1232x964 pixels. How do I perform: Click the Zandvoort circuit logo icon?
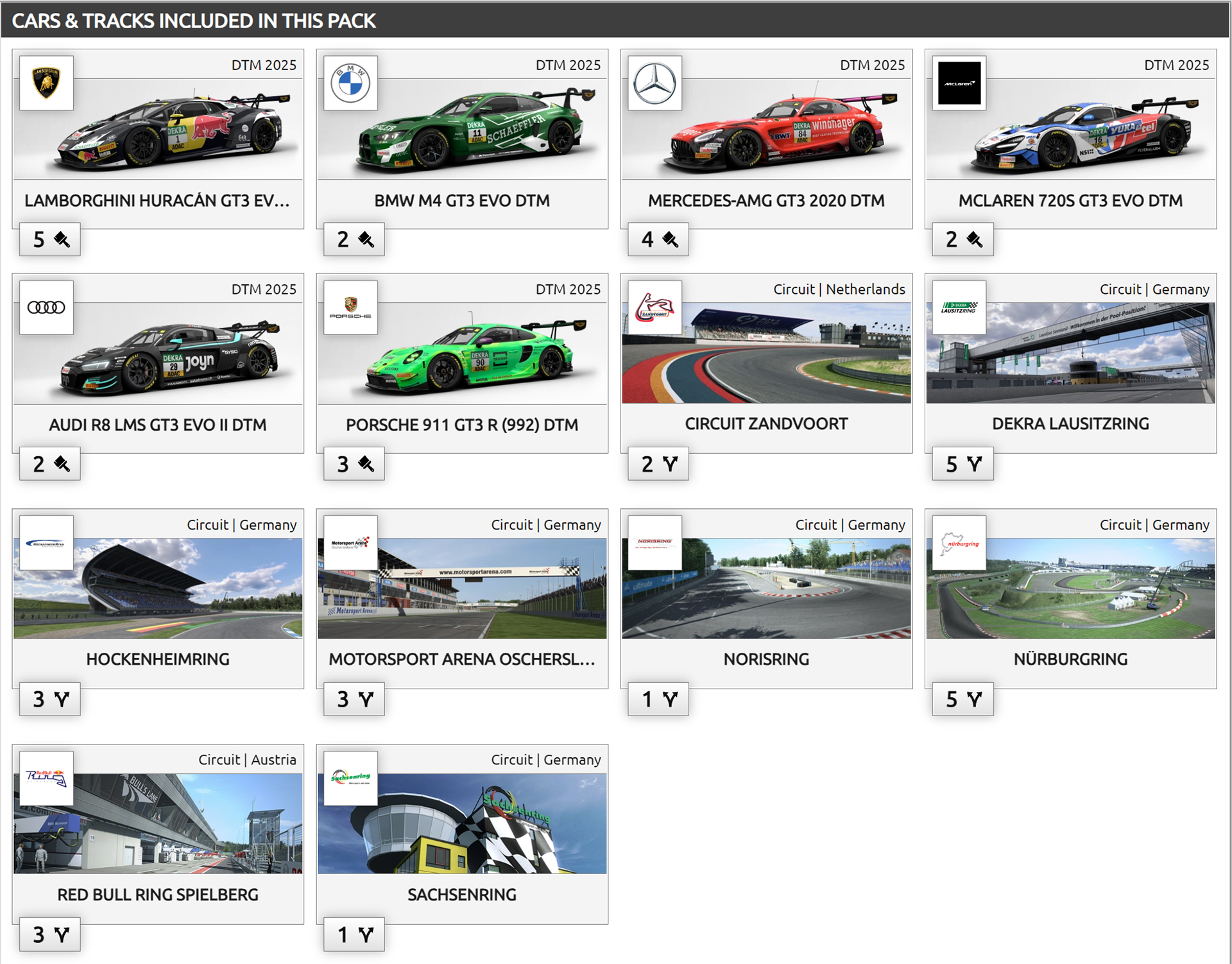point(654,307)
